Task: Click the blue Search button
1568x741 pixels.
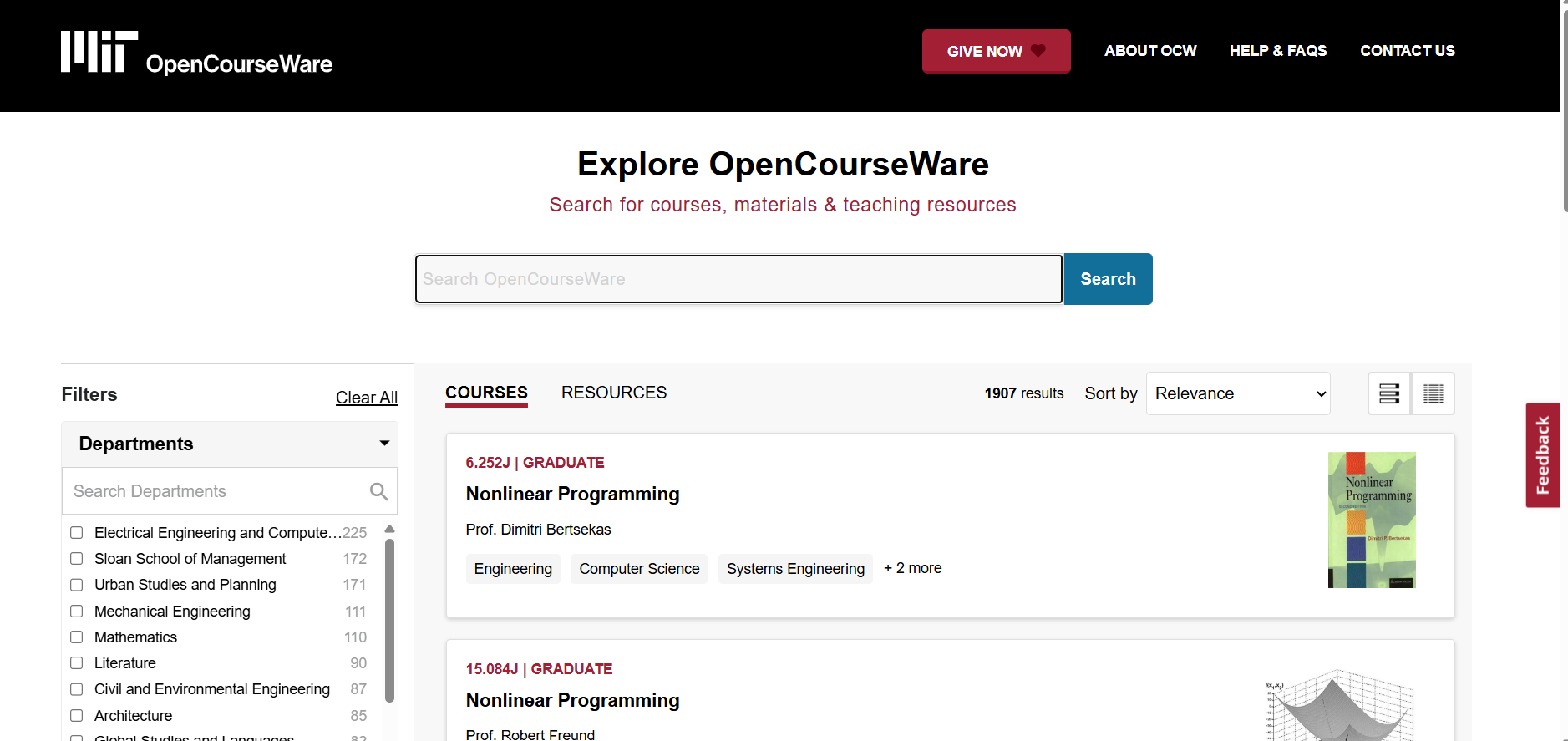Action: pyautogui.click(x=1108, y=279)
